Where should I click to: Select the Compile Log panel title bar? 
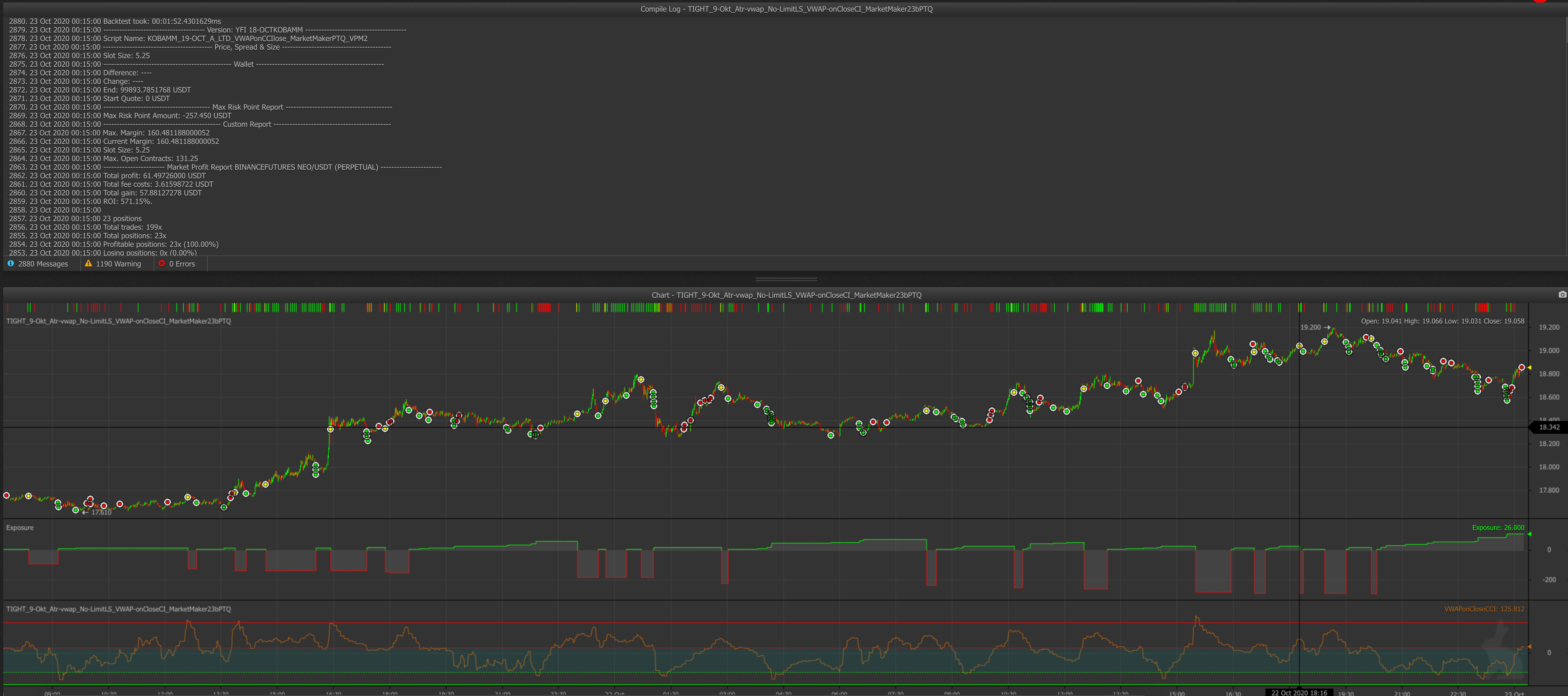(x=786, y=9)
